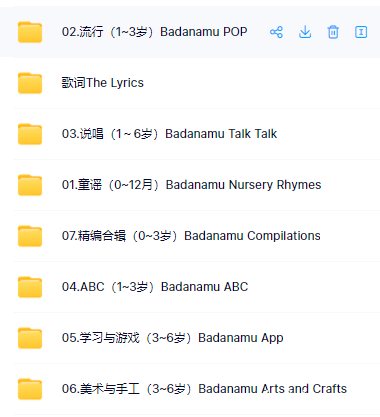Click the Badanamu App folder icon
Screen dimensions: 380x417
[x=30, y=338]
